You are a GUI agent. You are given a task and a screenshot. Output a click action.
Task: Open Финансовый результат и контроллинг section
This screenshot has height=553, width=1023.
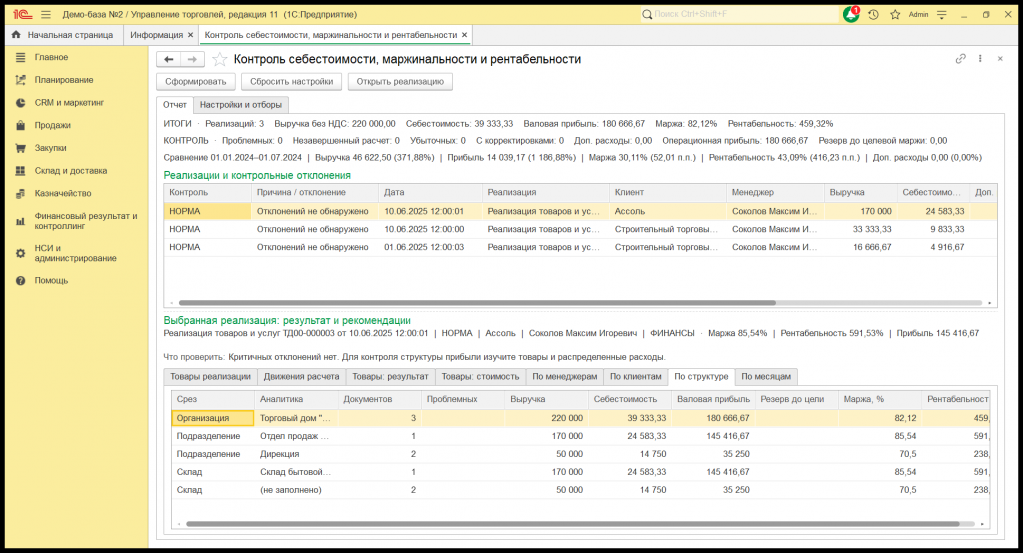(x=85, y=221)
